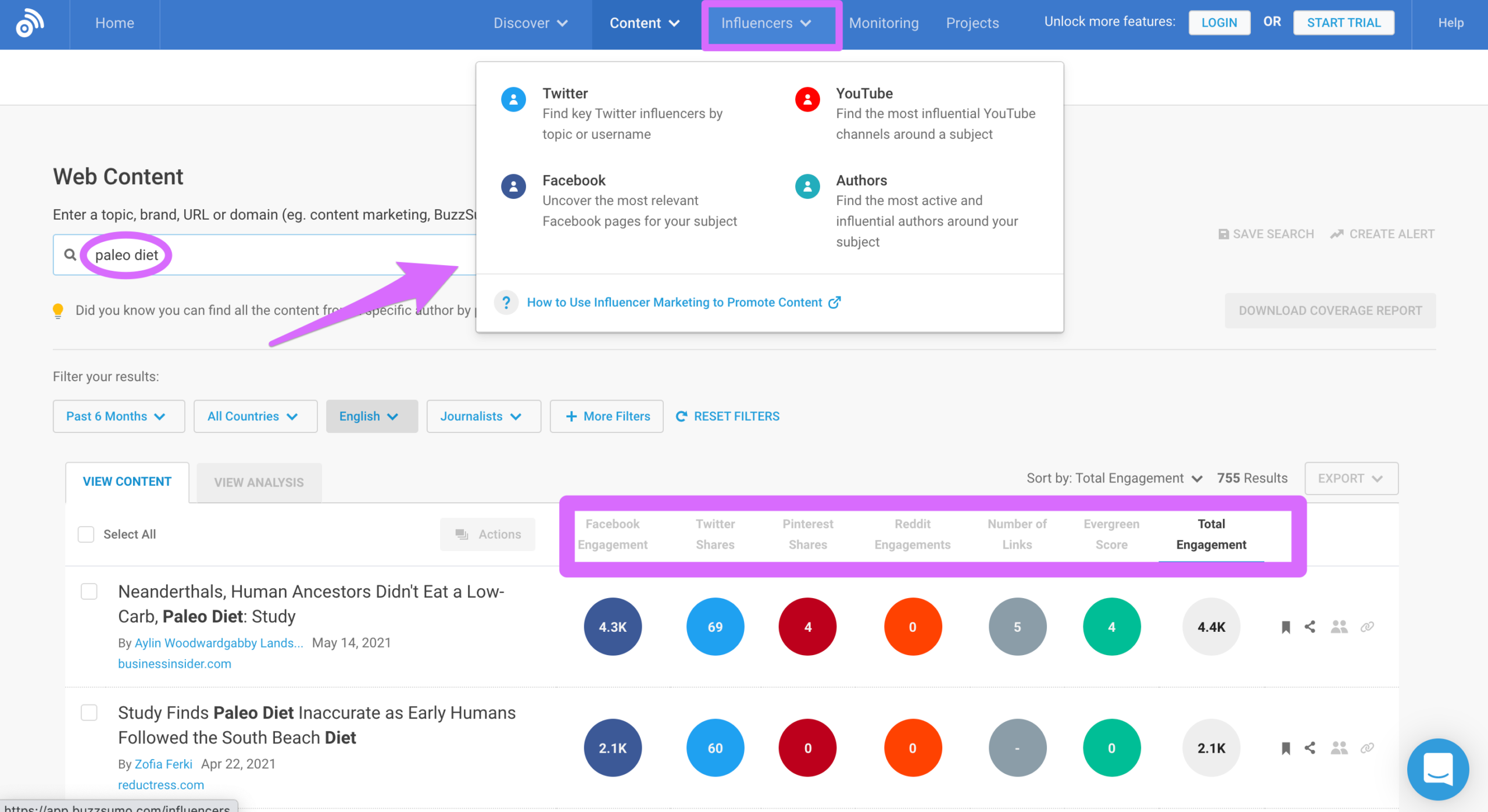
Task: Click Twitter shares 60 circle
Action: (715, 748)
